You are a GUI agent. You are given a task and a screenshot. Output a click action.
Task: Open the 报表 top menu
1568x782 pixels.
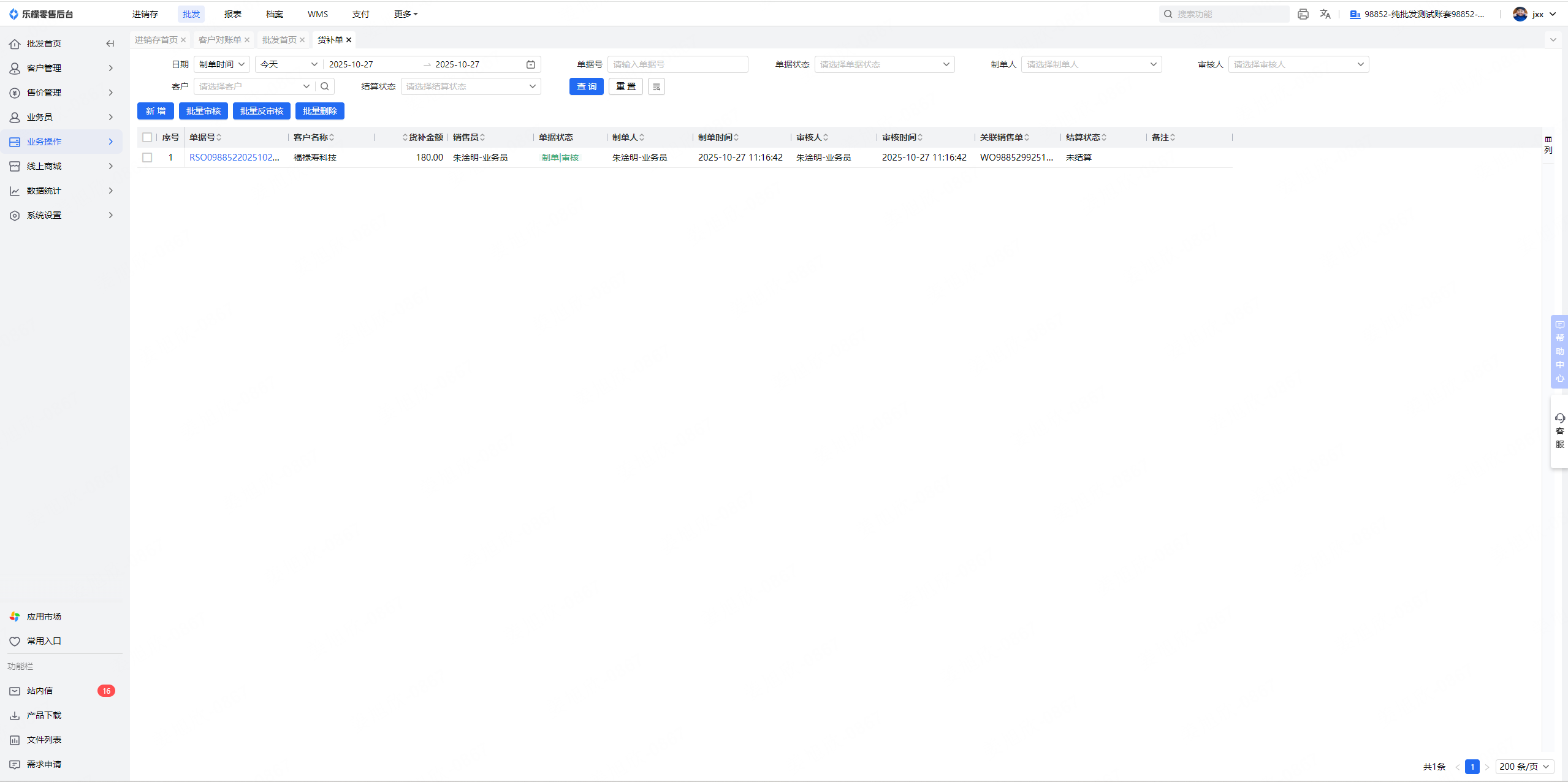(x=232, y=14)
